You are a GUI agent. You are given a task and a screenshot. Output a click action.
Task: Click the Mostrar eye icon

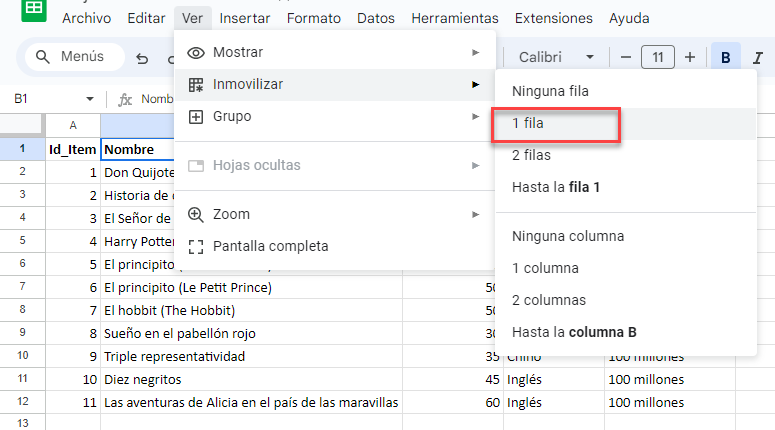(196, 53)
